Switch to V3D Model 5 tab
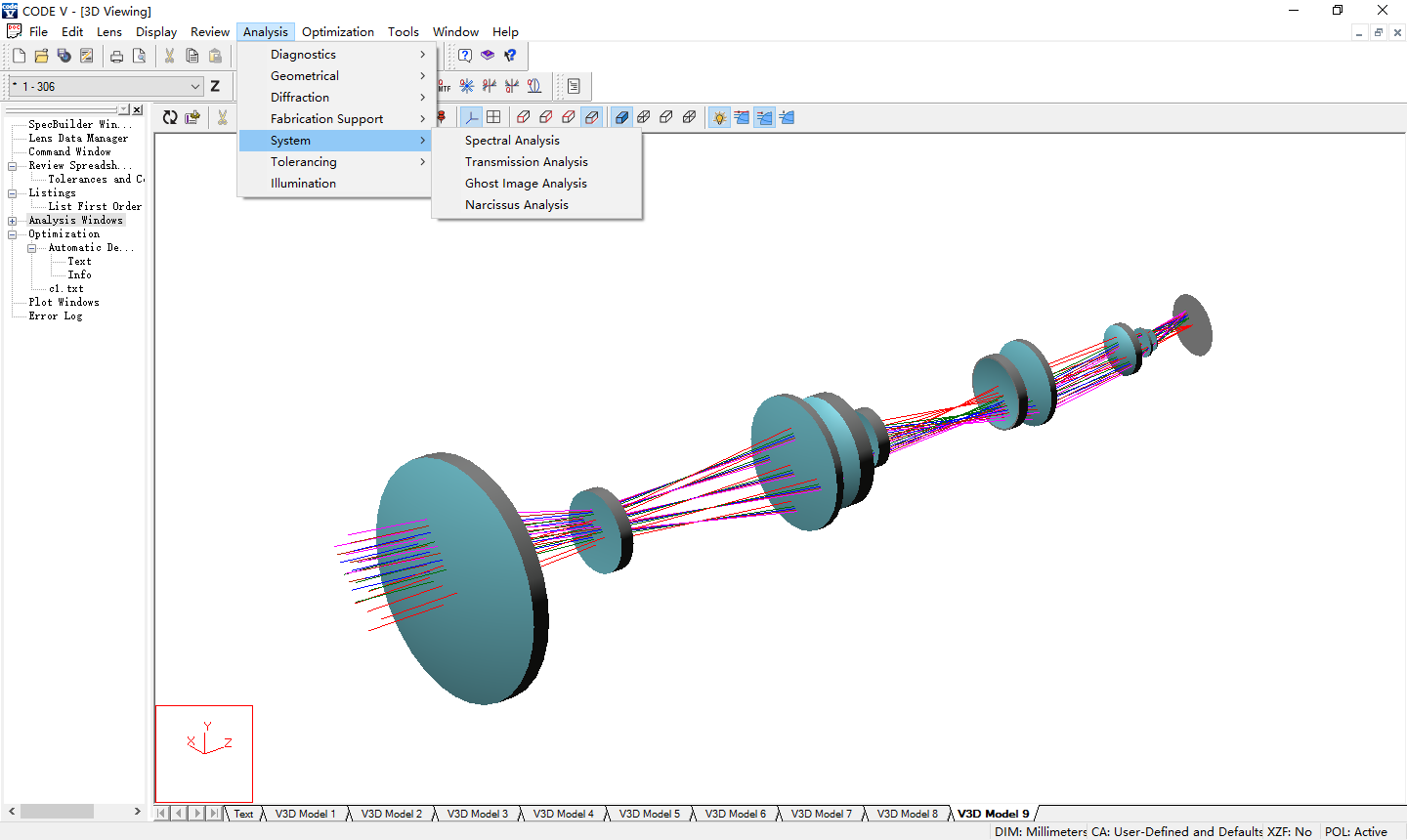Screen dimensions: 1407x840 click(649, 814)
